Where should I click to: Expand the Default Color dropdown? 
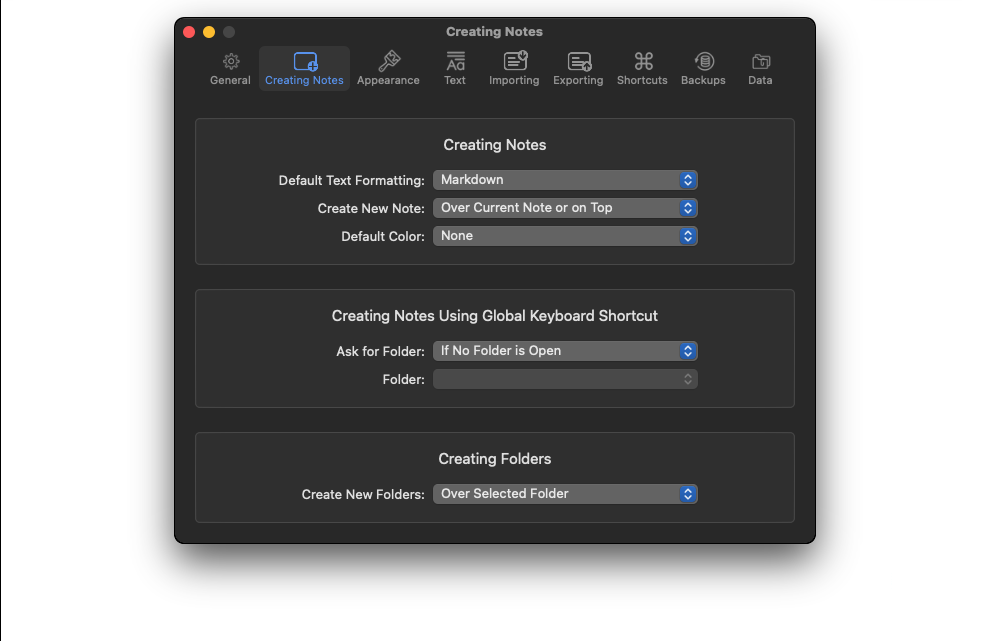tap(565, 236)
